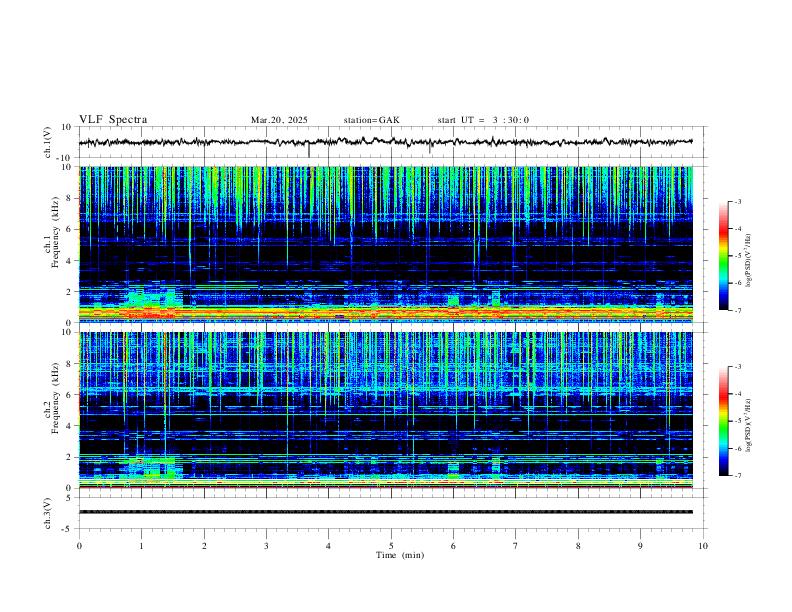Click time axis tick label "7"
The image size is (792, 612).
pos(516,546)
